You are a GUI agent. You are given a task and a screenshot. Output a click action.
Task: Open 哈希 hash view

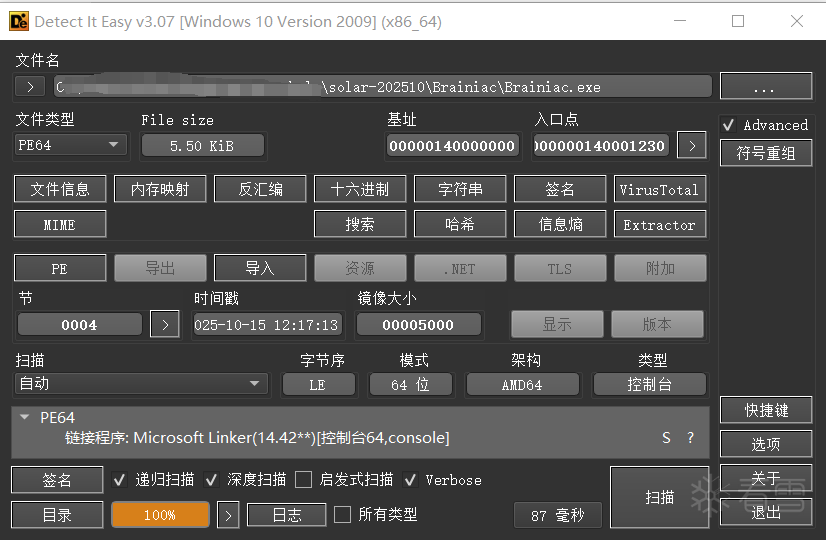coord(460,224)
